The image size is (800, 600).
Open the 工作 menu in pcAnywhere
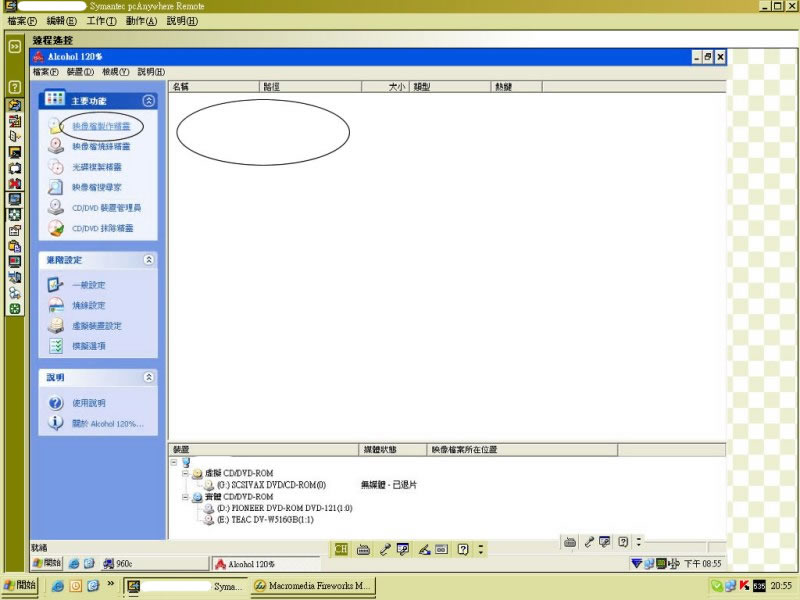coord(101,21)
